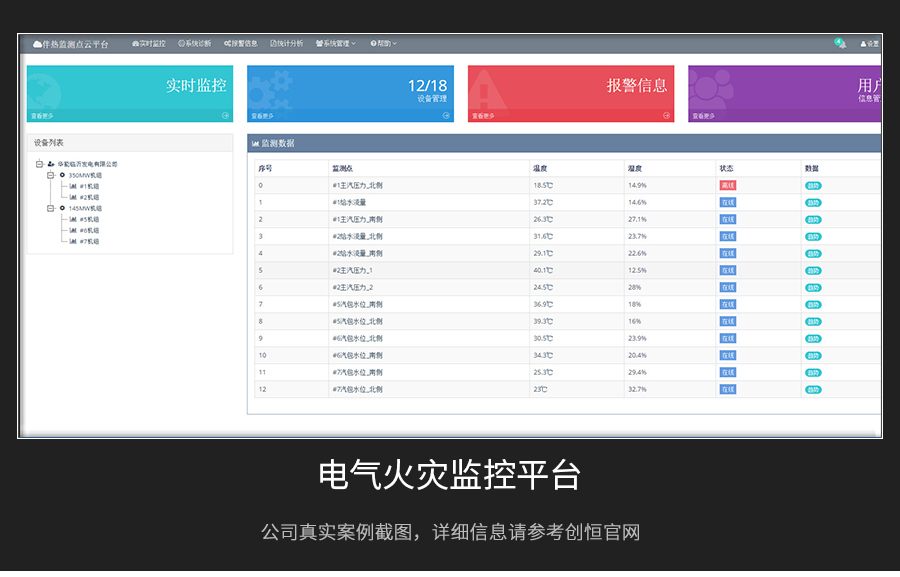Open the 帮助 dropdown menu

(384, 44)
